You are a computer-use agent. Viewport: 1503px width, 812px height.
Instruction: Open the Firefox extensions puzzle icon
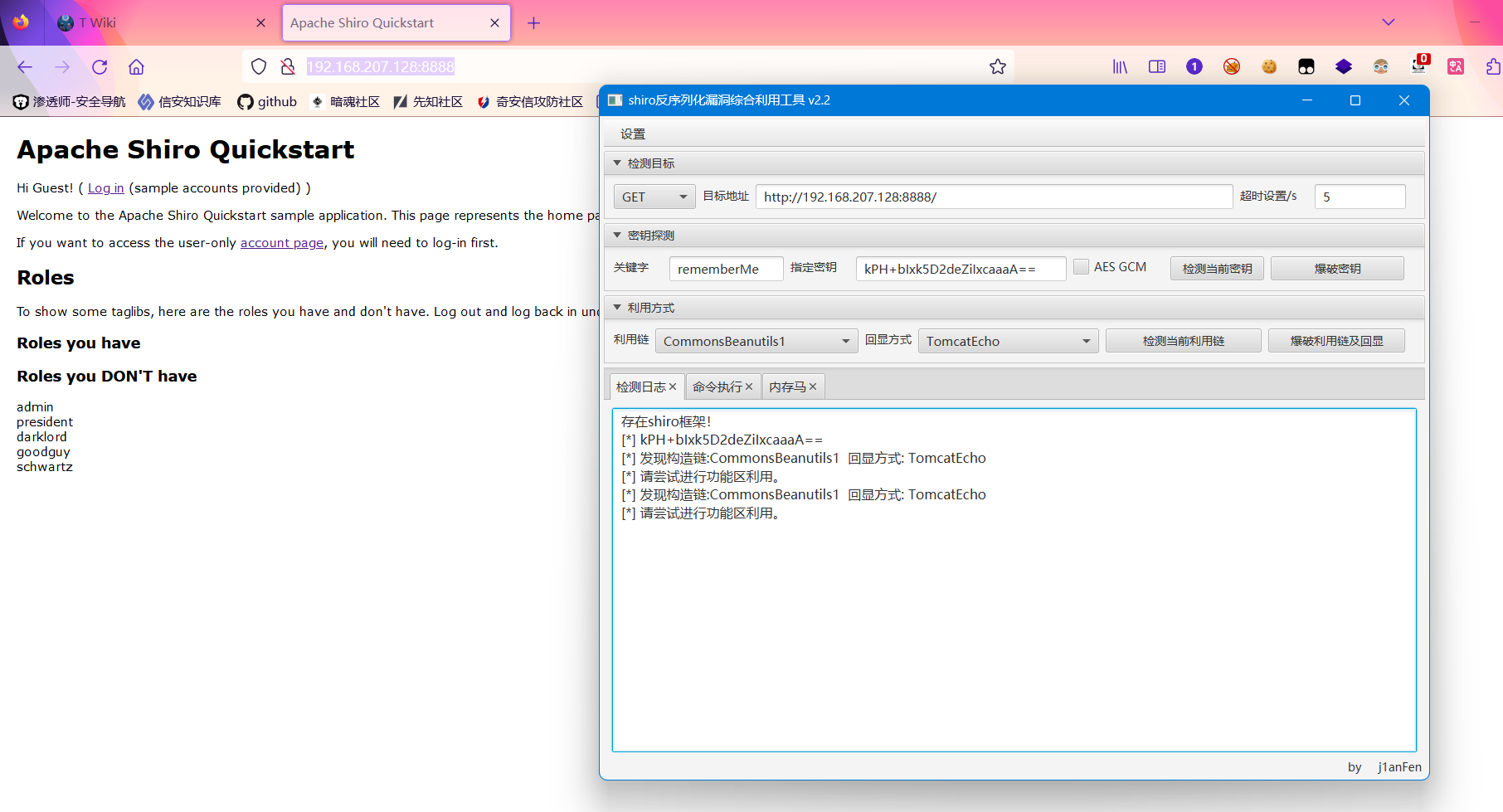click(1493, 66)
